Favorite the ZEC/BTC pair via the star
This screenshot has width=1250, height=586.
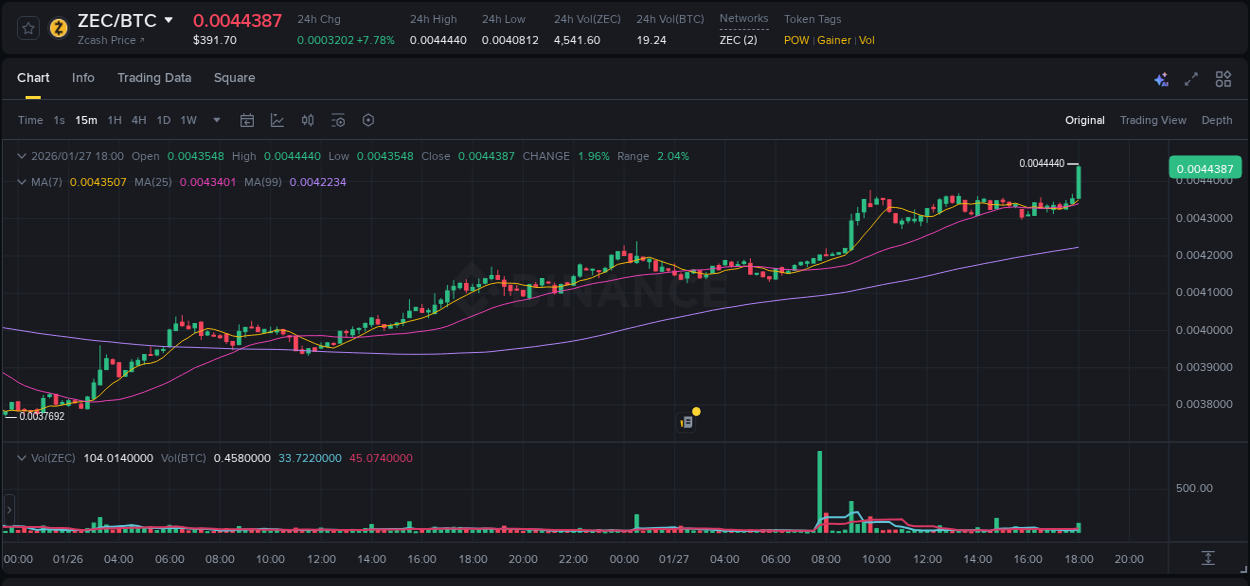[27, 28]
